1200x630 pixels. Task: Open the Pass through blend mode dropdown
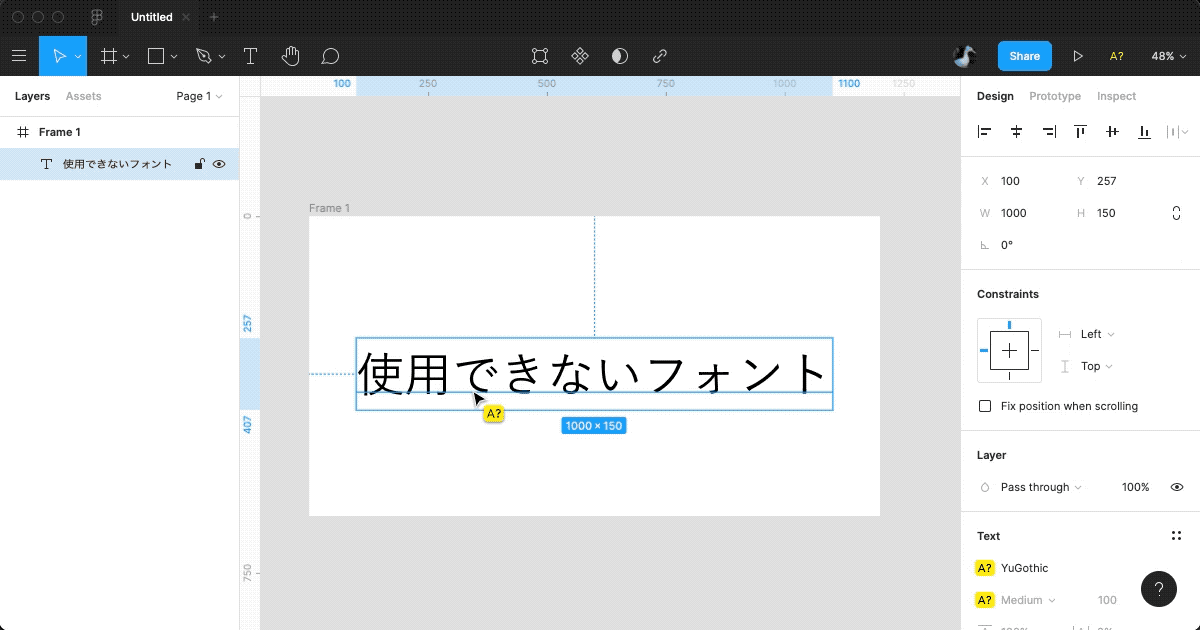(1034, 487)
